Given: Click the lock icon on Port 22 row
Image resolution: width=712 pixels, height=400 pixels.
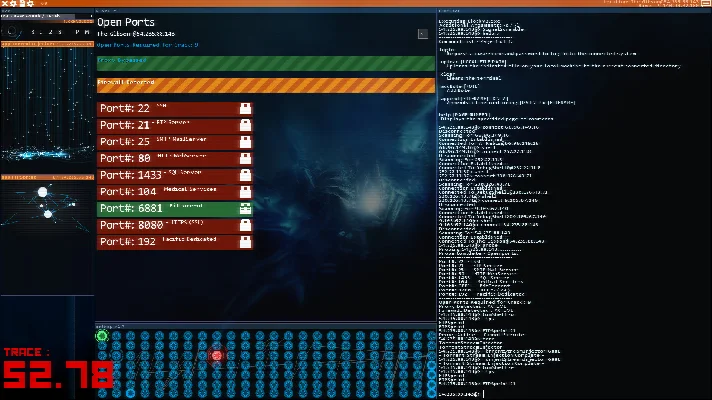Looking at the screenshot, I should coord(245,109).
